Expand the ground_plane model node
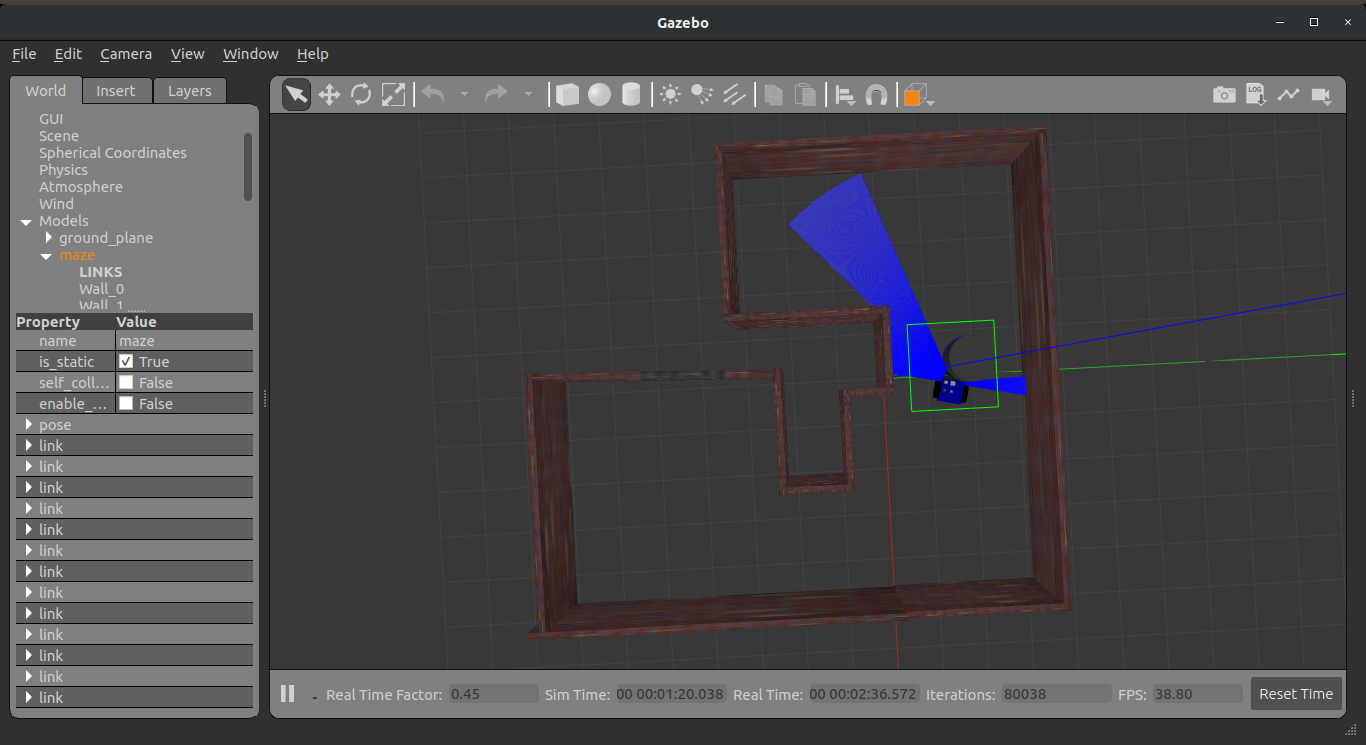Image resolution: width=1366 pixels, height=745 pixels. click(x=48, y=238)
